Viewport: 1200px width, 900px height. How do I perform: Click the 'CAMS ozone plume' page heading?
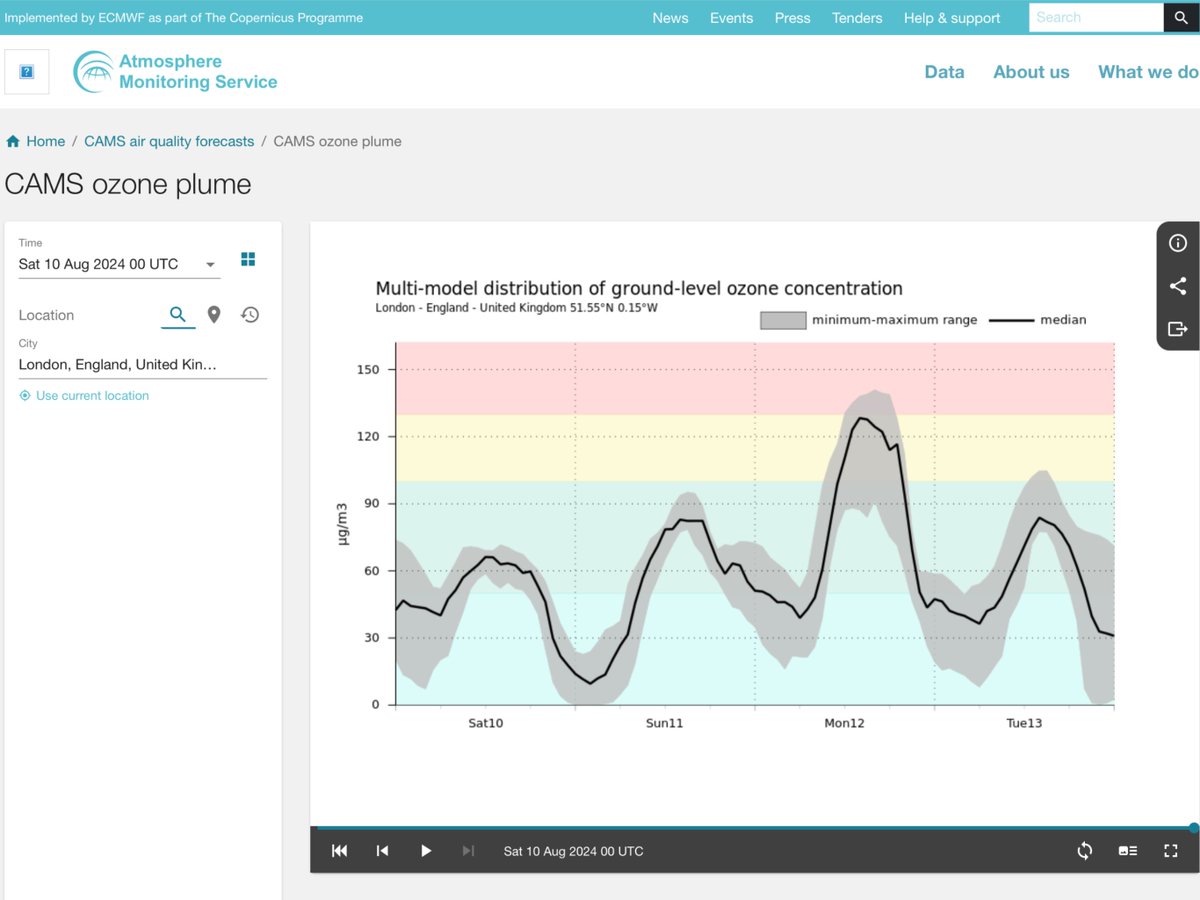(128, 184)
